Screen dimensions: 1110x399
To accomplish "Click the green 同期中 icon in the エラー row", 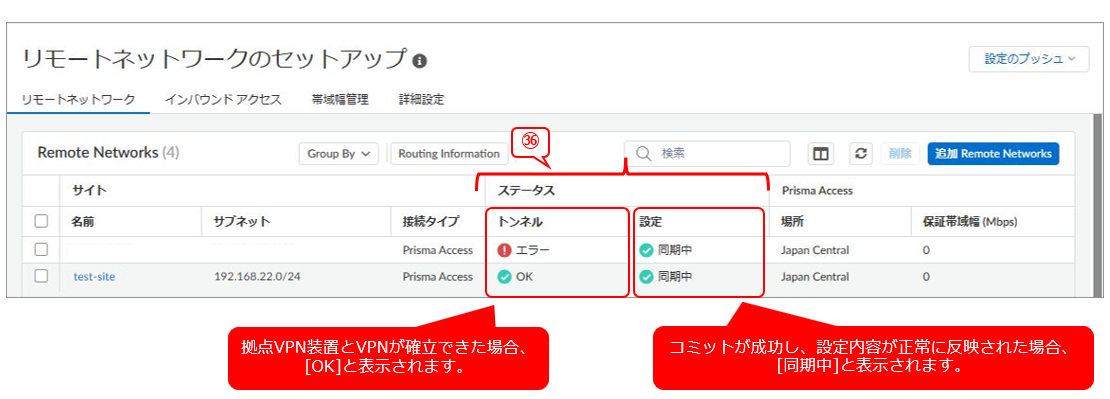I will coord(646,250).
